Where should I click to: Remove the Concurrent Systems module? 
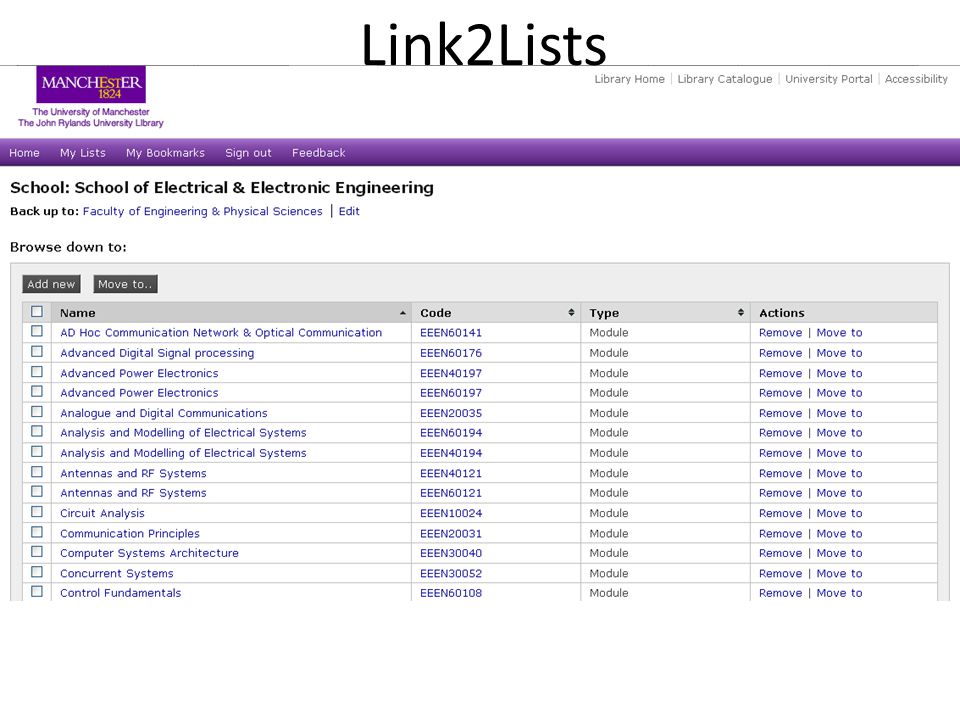(781, 573)
